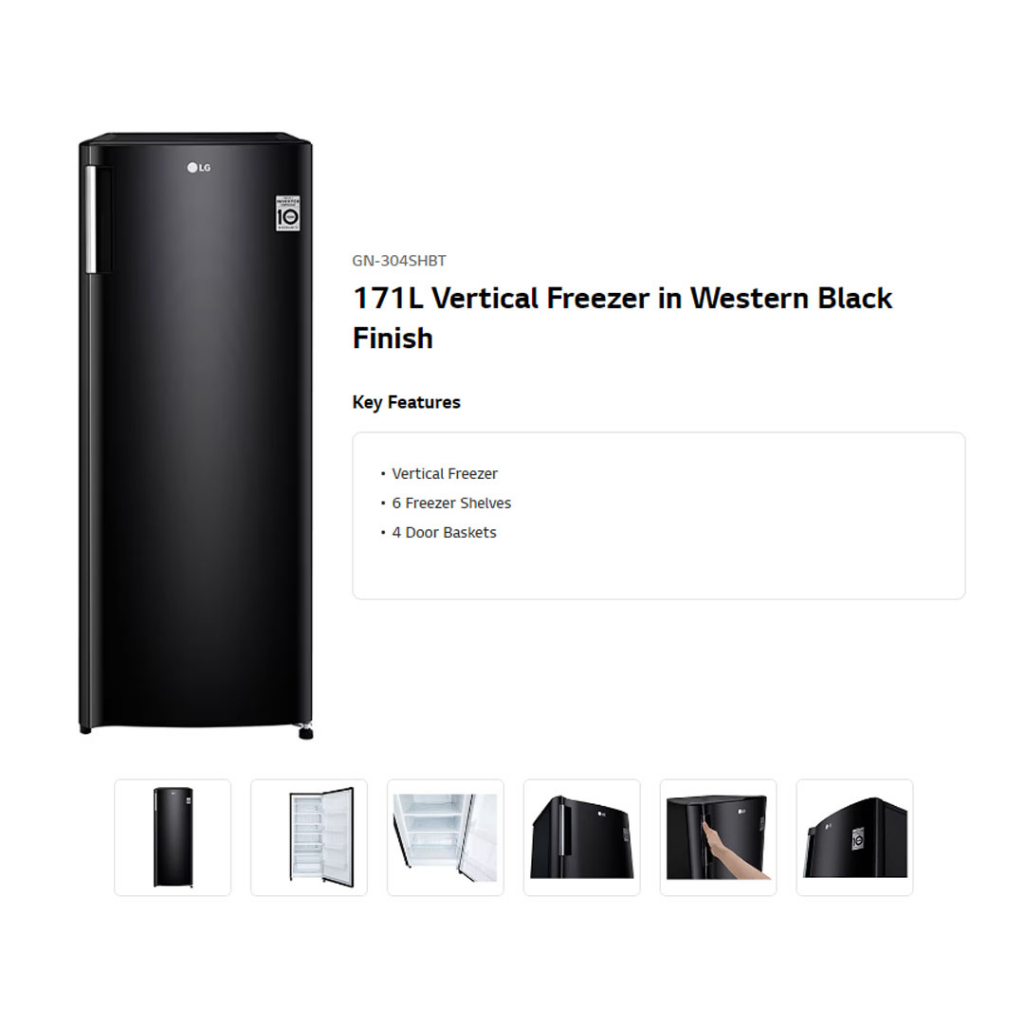
Task: Select the front view freezer thumbnail
Action: pyautogui.click(x=172, y=837)
